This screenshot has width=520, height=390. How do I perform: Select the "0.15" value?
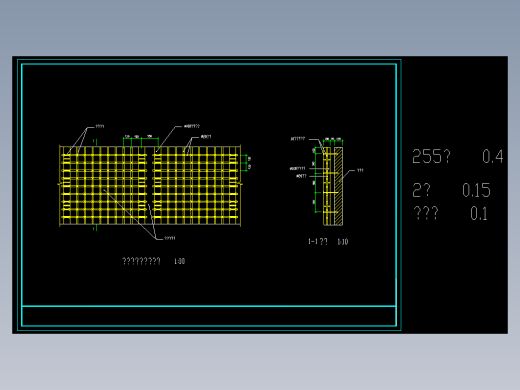(x=476, y=190)
